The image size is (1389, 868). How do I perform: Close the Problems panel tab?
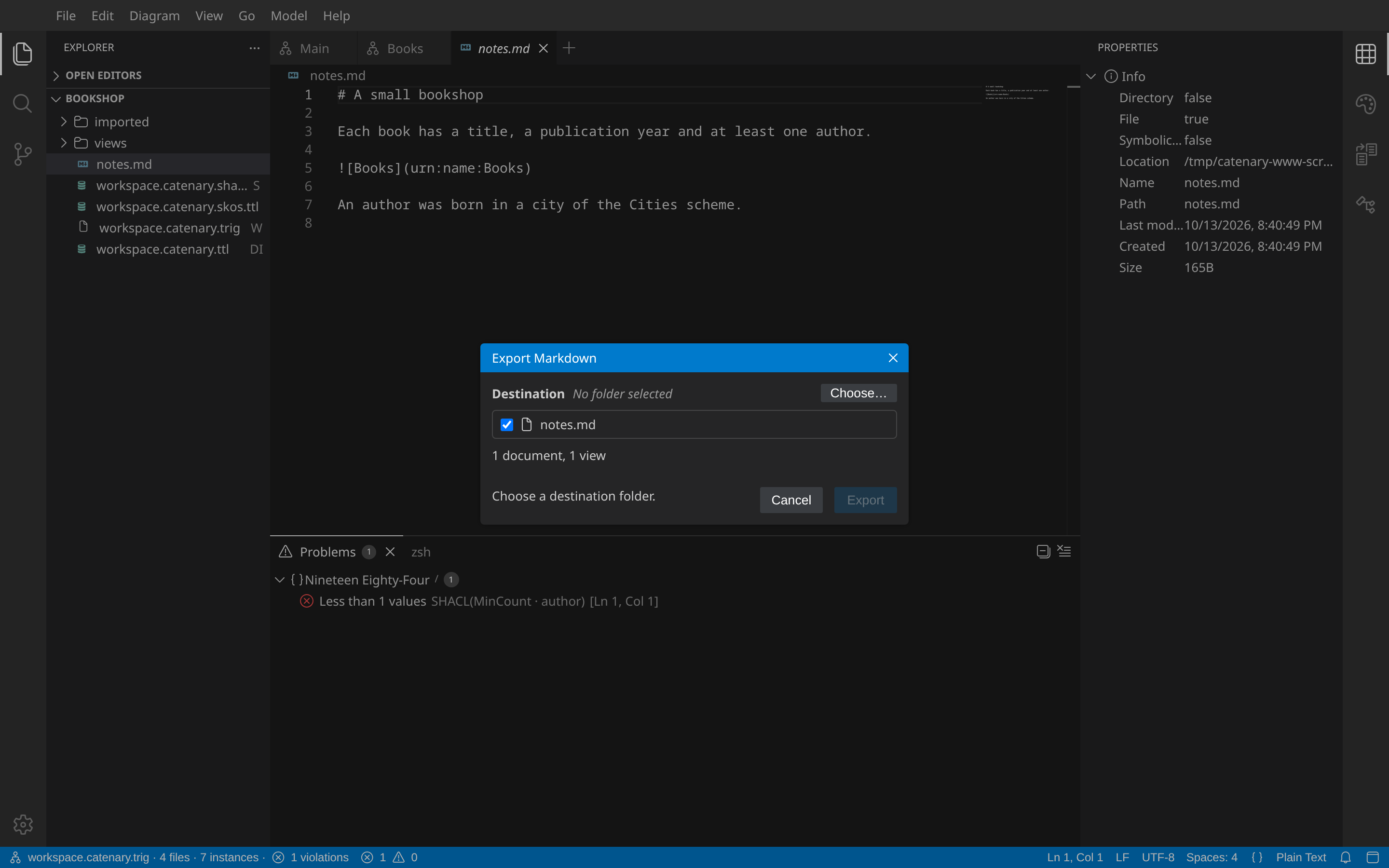[390, 552]
